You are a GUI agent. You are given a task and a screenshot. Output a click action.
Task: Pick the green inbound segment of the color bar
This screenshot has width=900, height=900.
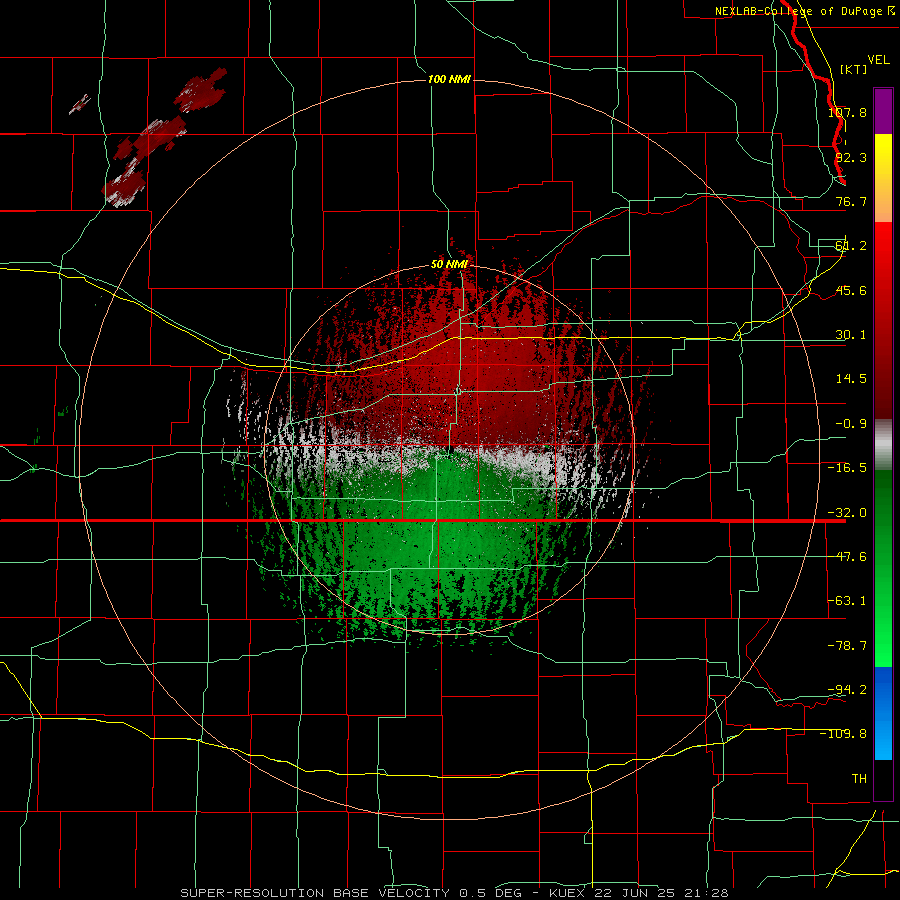point(883,568)
